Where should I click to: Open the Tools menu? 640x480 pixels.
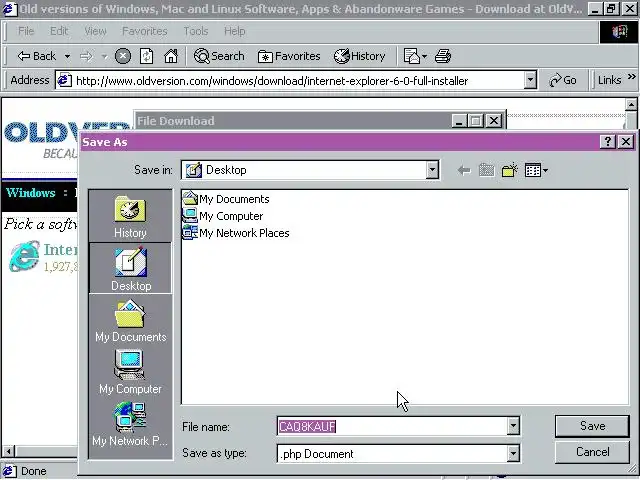click(x=196, y=31)
